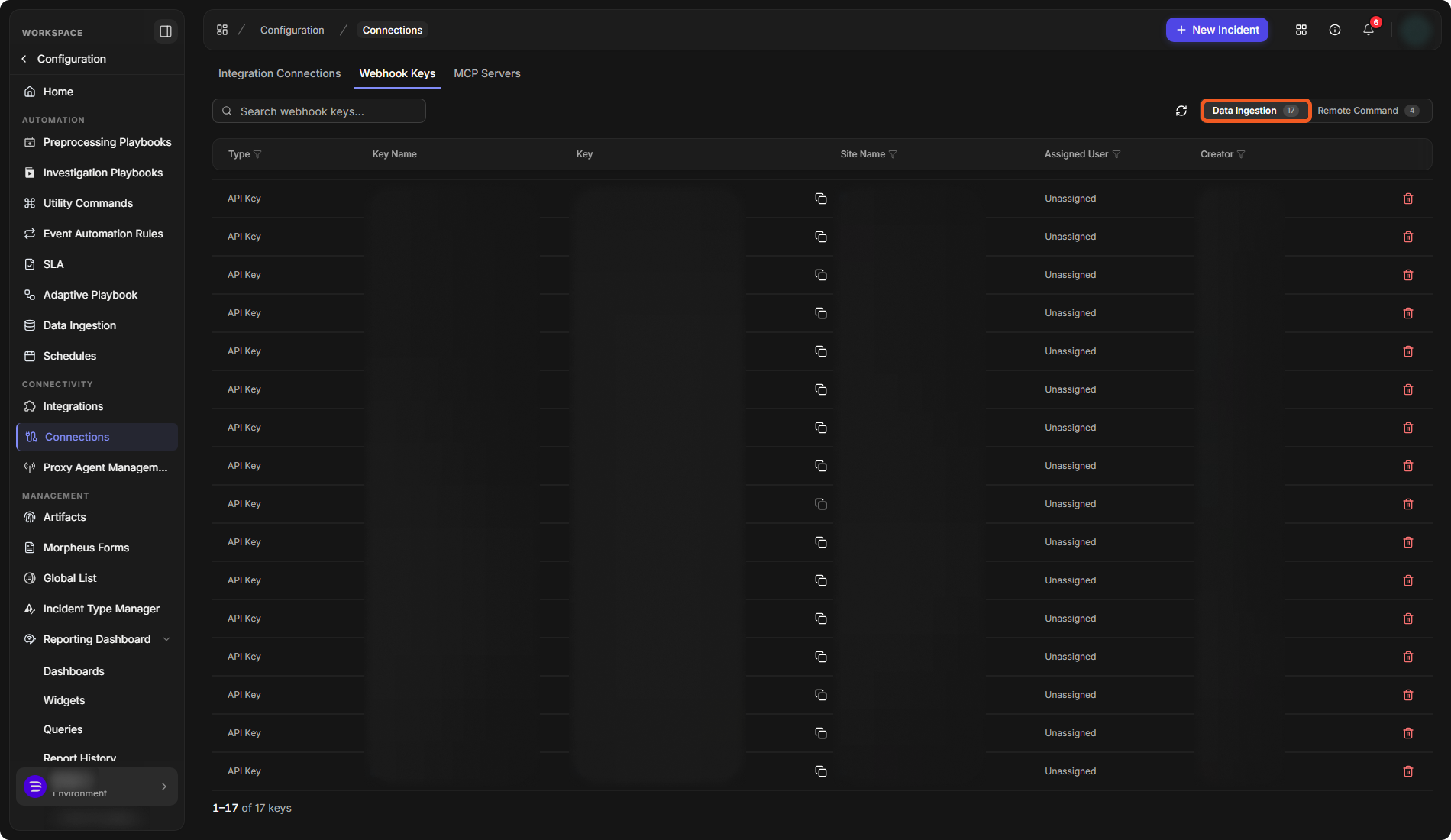Filter by Site Name column
The image size is (1451, 840).
click(x=893, y=154)
